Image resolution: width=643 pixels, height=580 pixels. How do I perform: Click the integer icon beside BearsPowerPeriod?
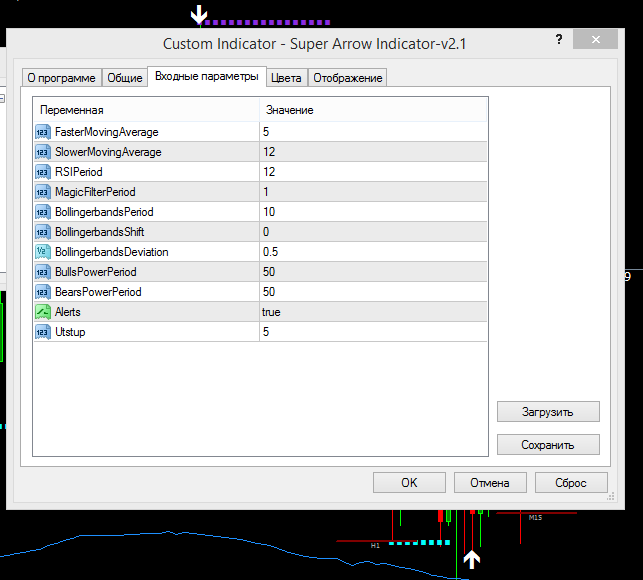pos(43,292)
